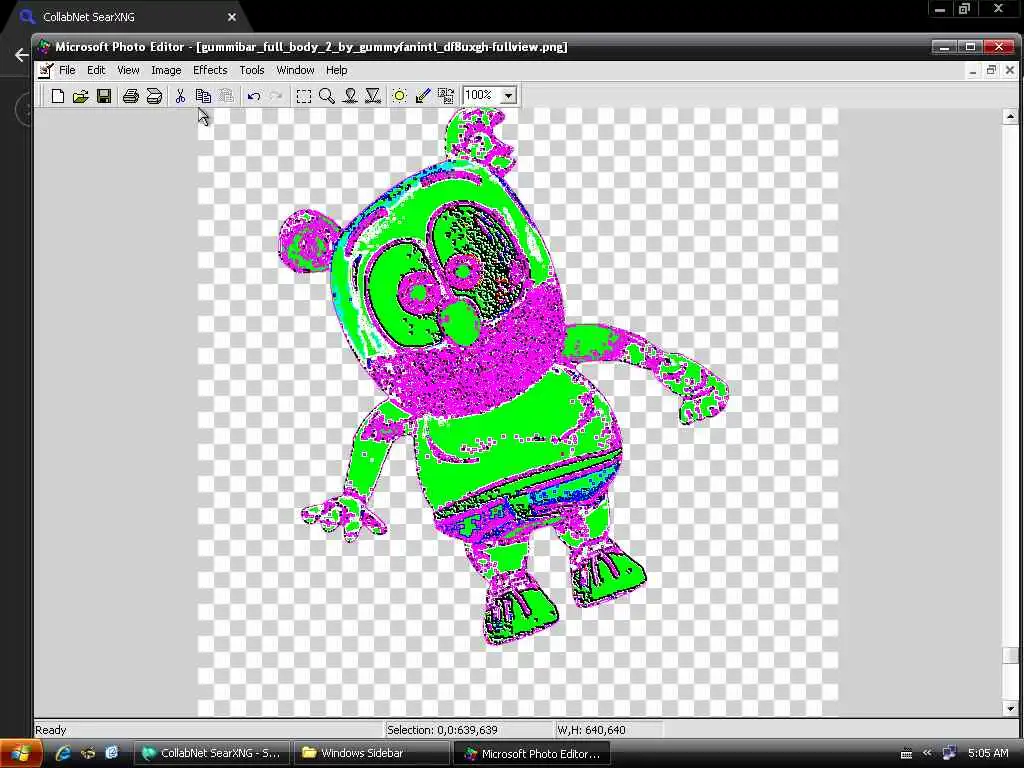Choose the rectangular Select tool
The width and height of the screenshot is (1024, 768).
coord(304,96)
